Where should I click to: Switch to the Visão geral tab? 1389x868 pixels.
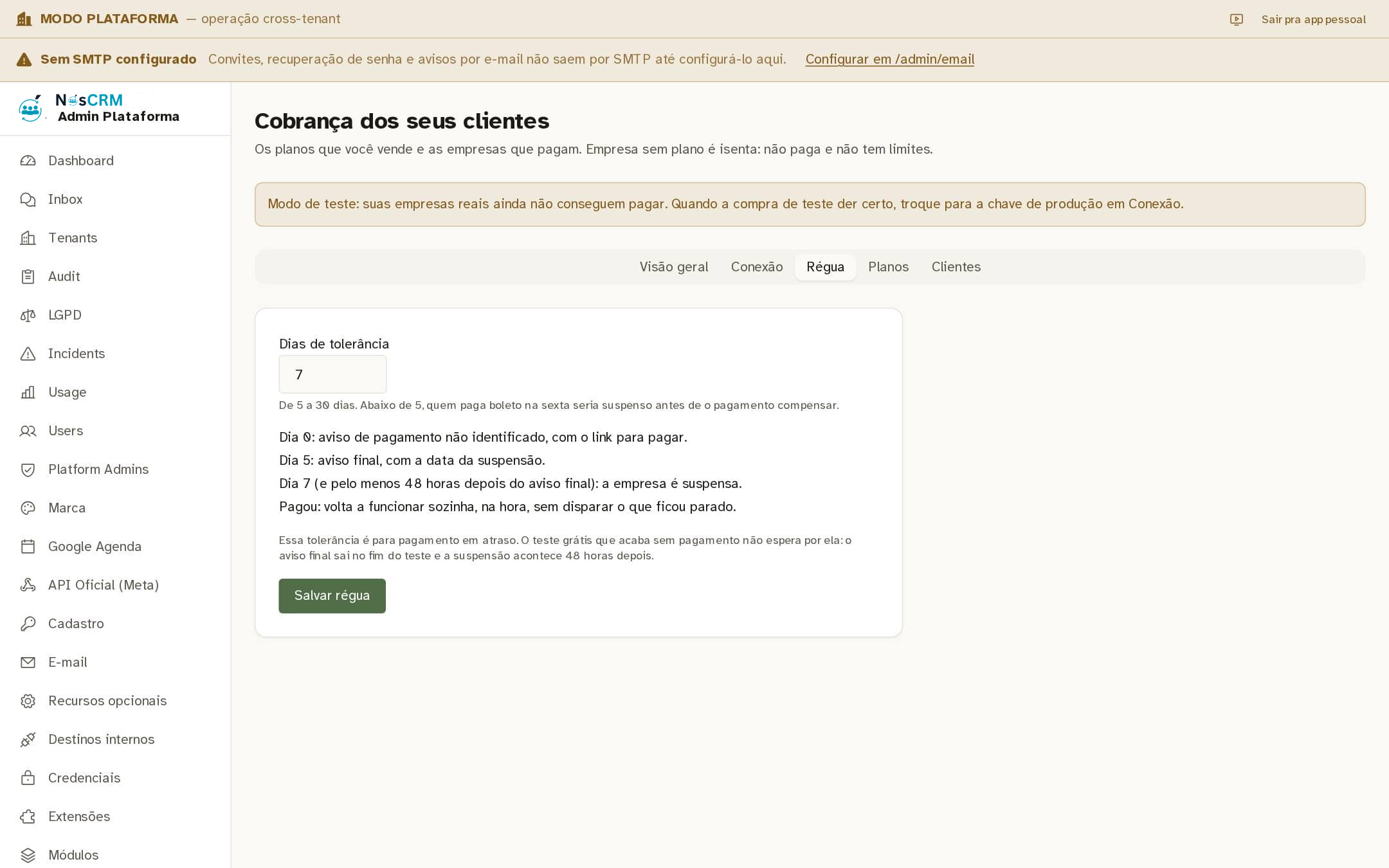[673, 267]
